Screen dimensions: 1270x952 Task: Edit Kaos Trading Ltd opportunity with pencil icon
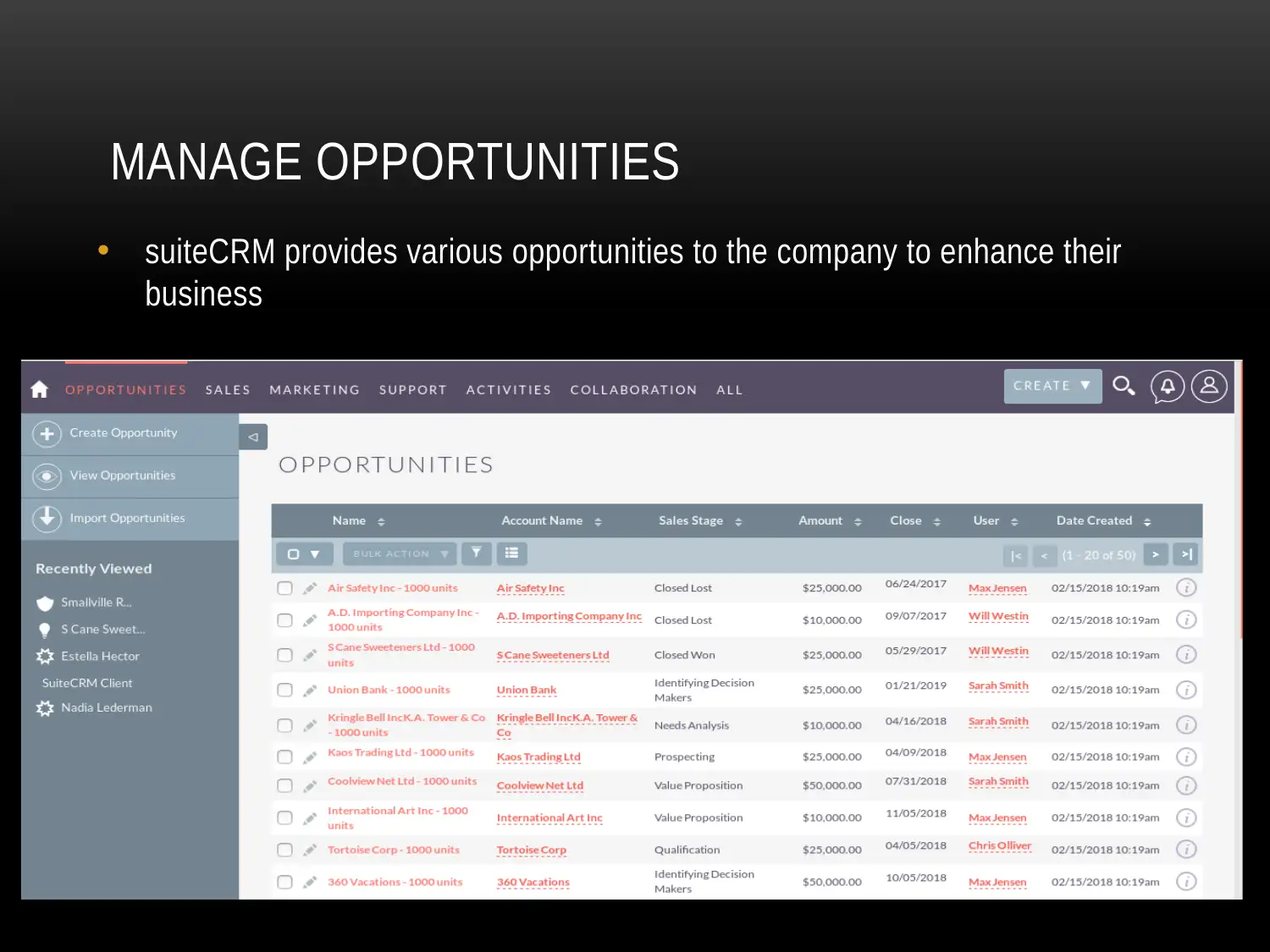click(x=310, y=757)
